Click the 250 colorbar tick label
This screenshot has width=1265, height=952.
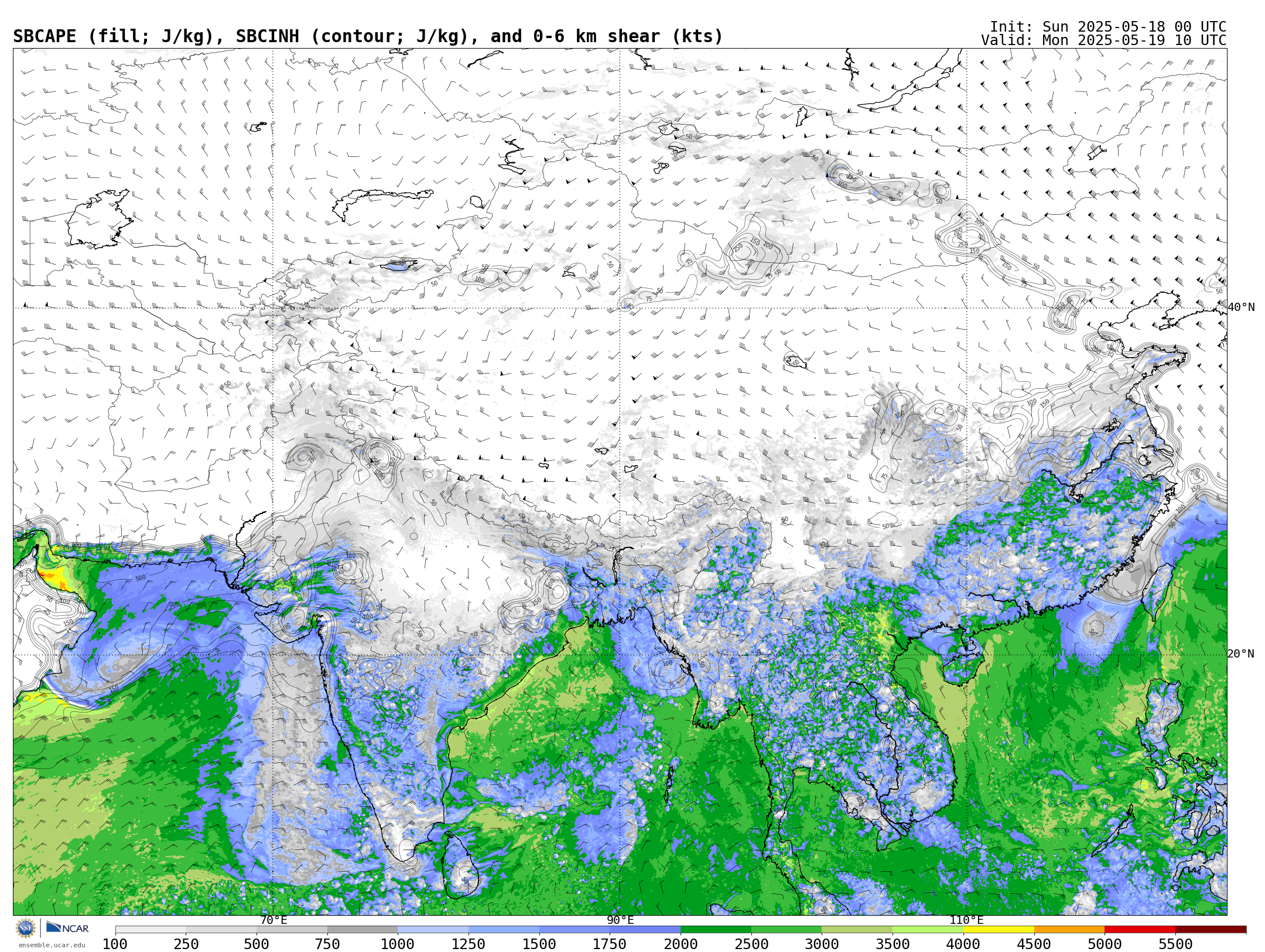click(186, 944)
